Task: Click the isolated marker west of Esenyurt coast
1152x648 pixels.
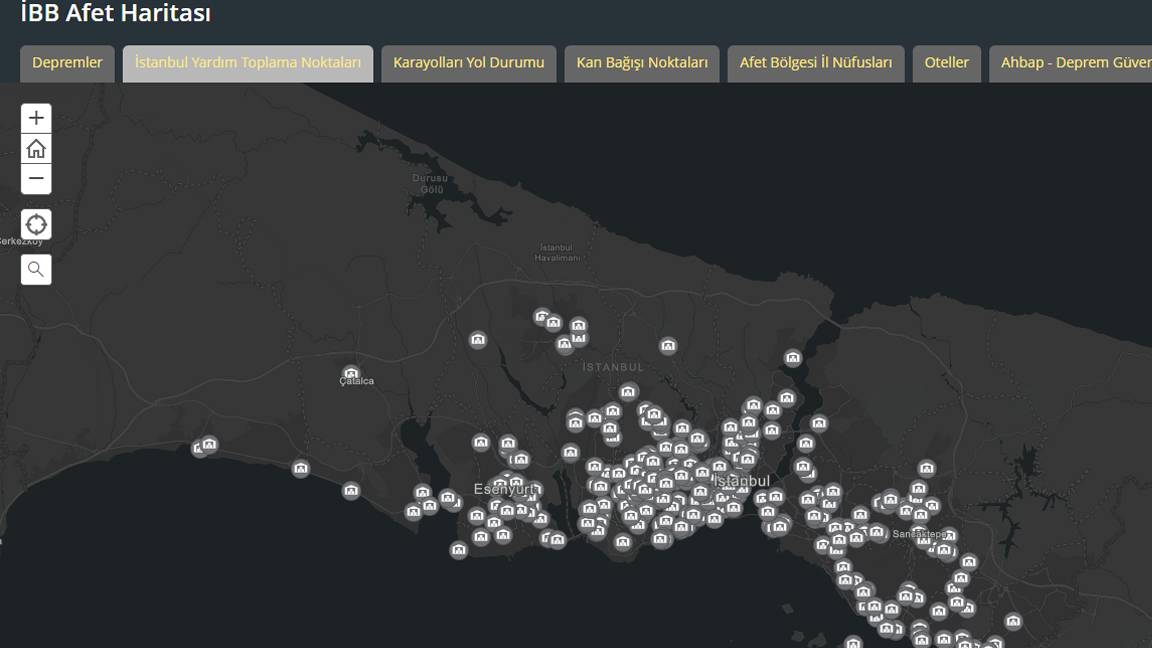Action: pyautogui.click(x=351, y=490)
